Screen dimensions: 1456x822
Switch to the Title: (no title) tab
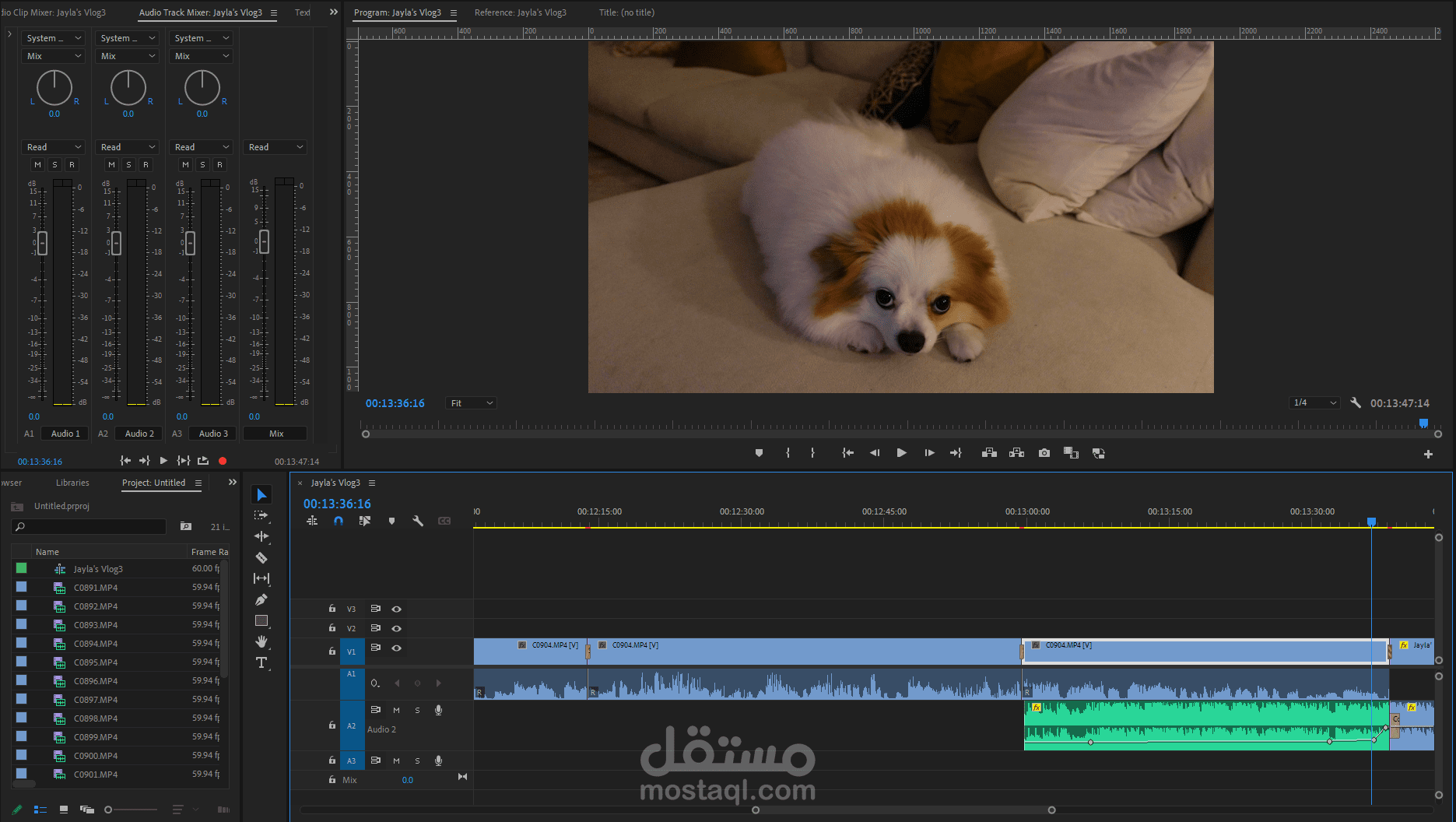tap(626, 12)
